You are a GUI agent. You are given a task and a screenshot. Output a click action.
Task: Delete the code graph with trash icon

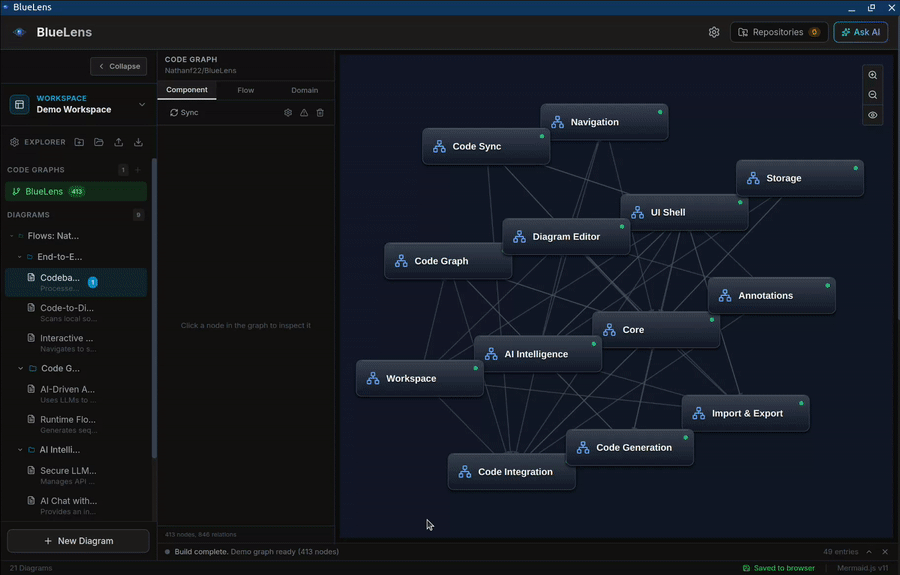click(x=320, y=113)
